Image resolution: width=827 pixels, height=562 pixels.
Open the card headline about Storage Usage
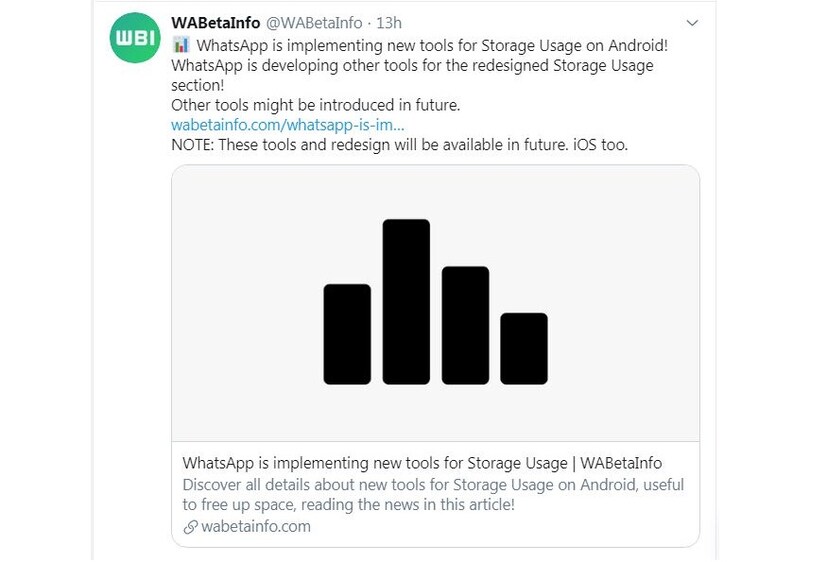click(422, 463)
